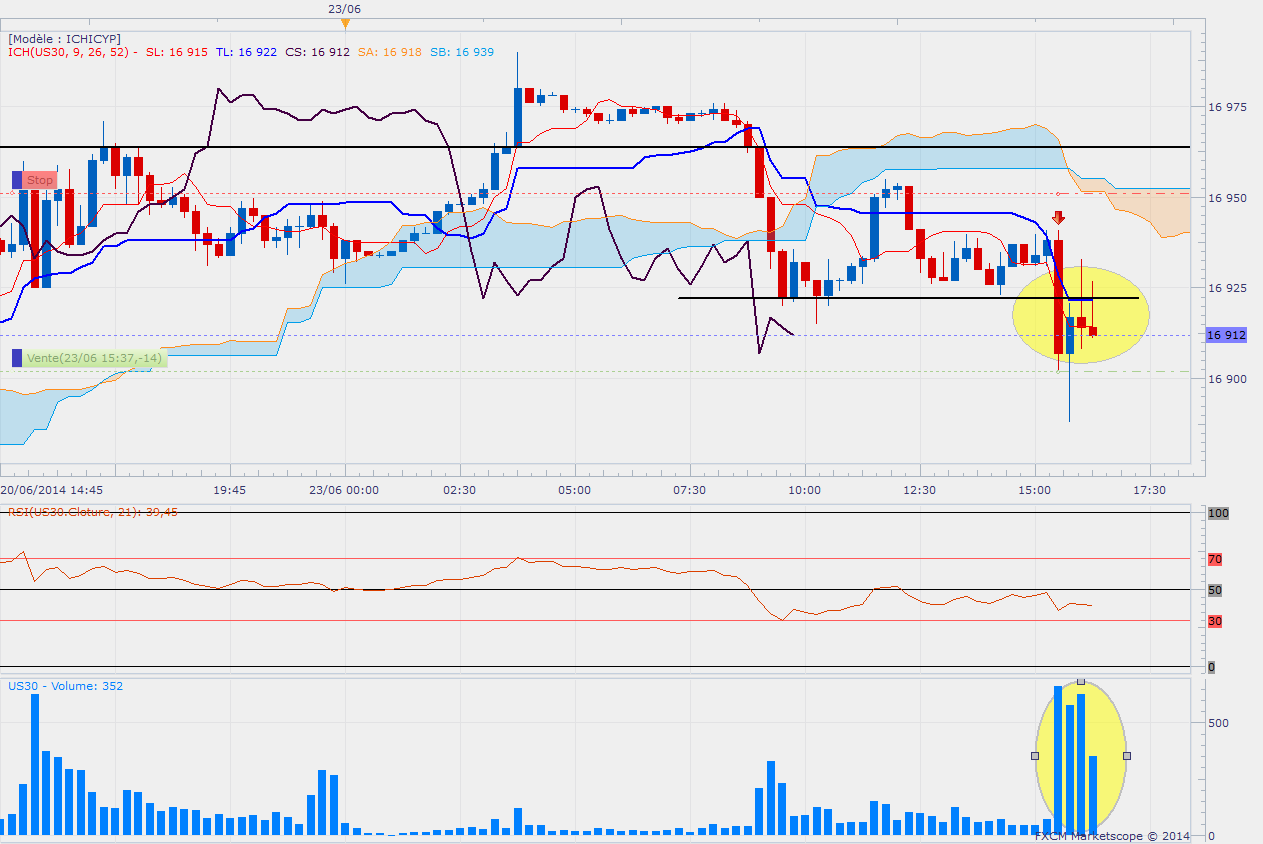
Task: Select the Vente(23/06 15:37,-14) order label
Action: pyautogui.click(x=95, y=358)
